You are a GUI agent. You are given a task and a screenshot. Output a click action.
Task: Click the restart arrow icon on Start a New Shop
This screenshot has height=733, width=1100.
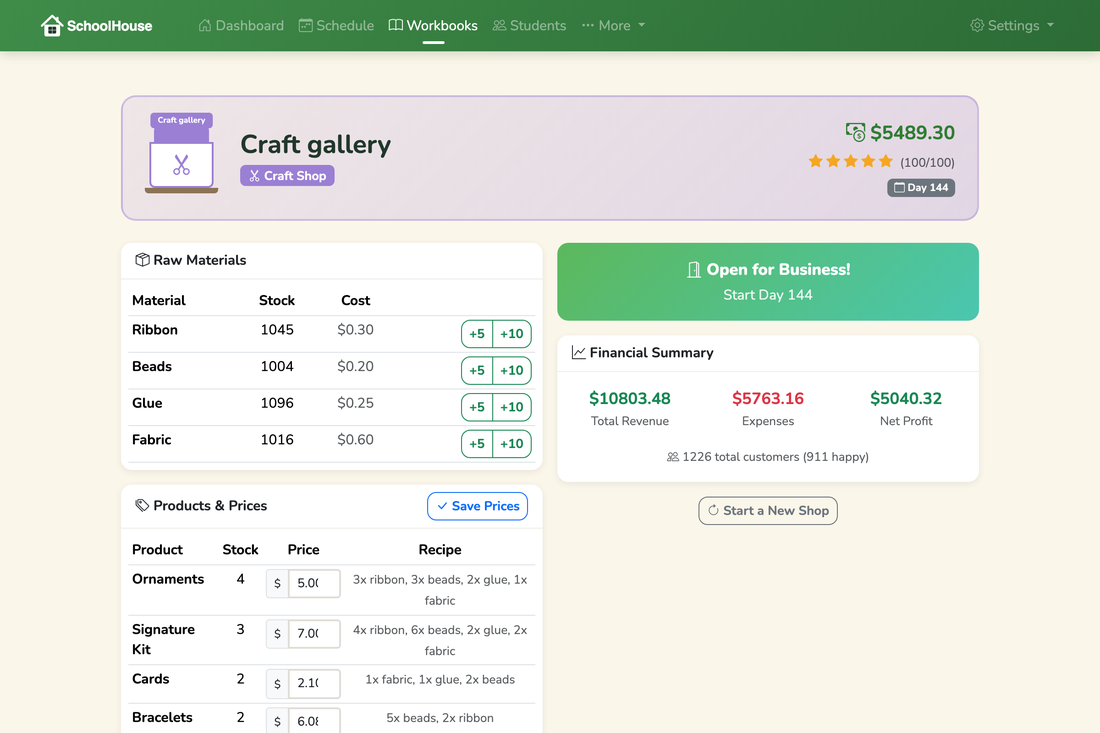[713, 511]
